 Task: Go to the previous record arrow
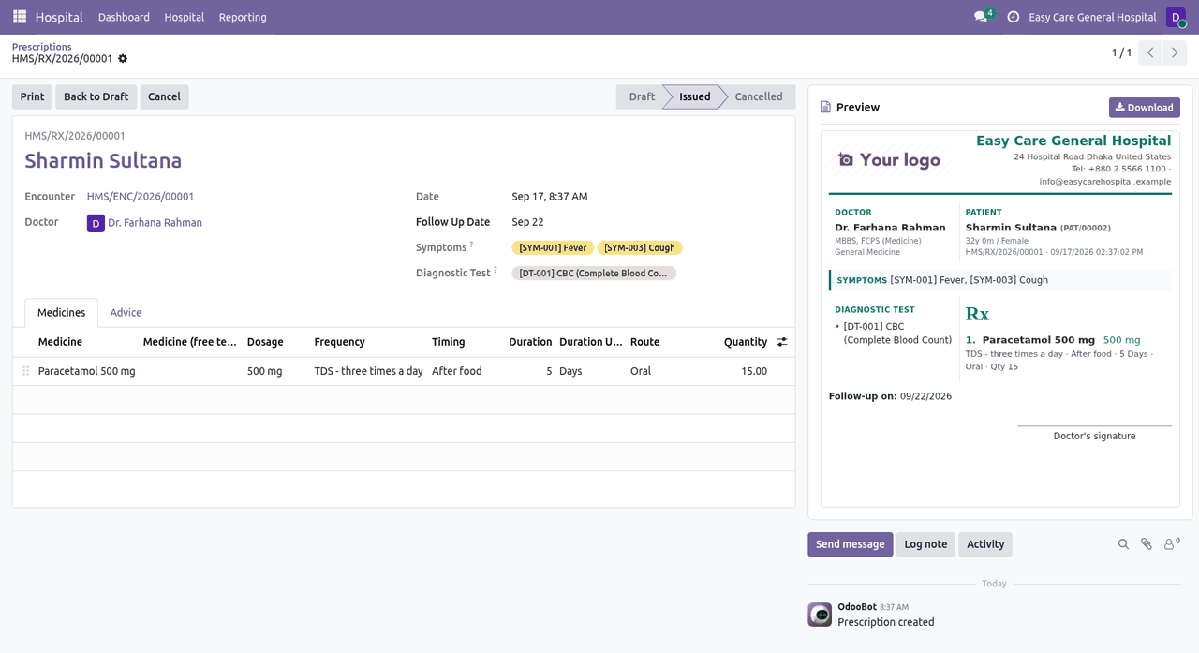[1150, 53]
